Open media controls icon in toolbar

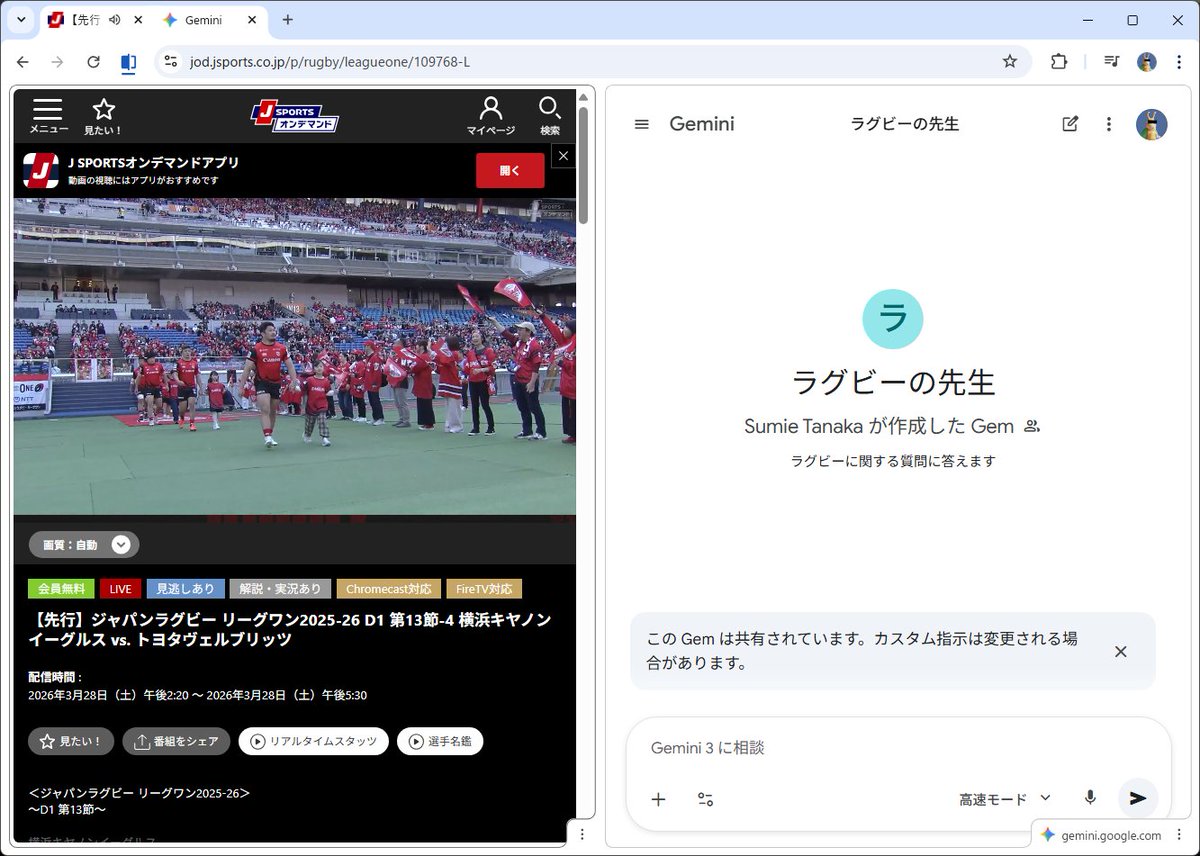tap(1111, 62)
